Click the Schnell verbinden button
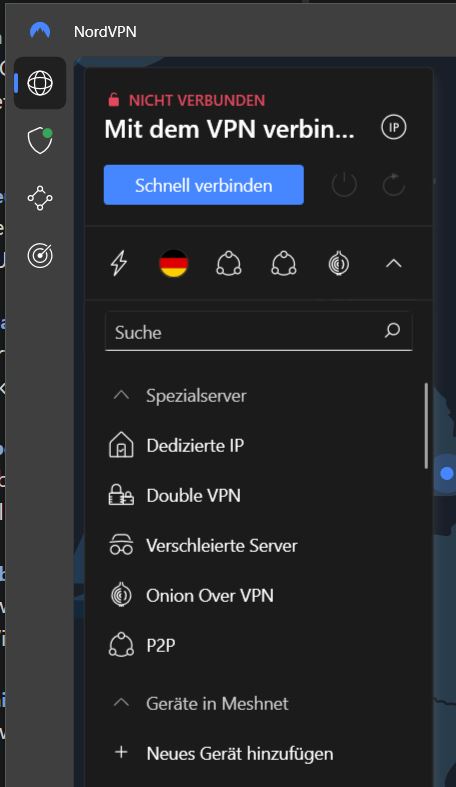This screenshot has height=787, width=456. tap(204, 185)
